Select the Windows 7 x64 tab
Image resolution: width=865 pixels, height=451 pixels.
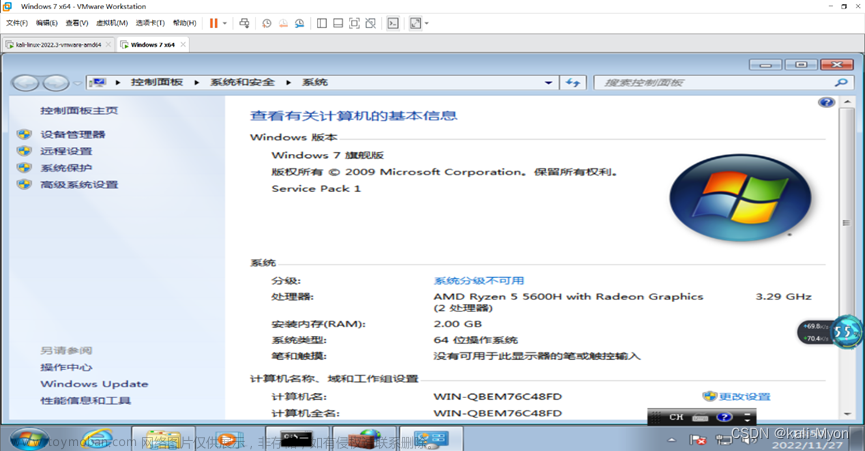(x=153, y=45)
